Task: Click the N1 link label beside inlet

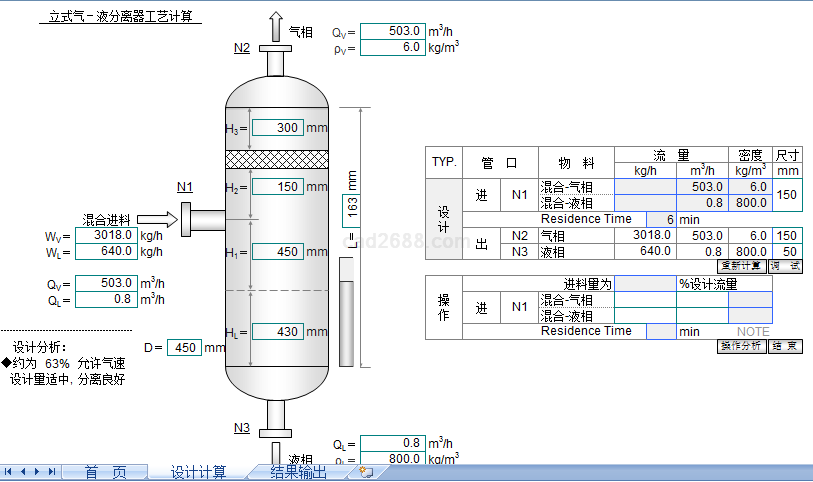Action: coord(185,187)
